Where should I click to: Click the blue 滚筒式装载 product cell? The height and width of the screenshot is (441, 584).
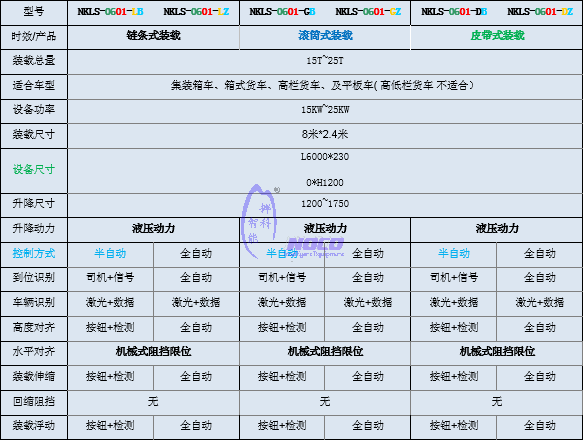[325, 35]
